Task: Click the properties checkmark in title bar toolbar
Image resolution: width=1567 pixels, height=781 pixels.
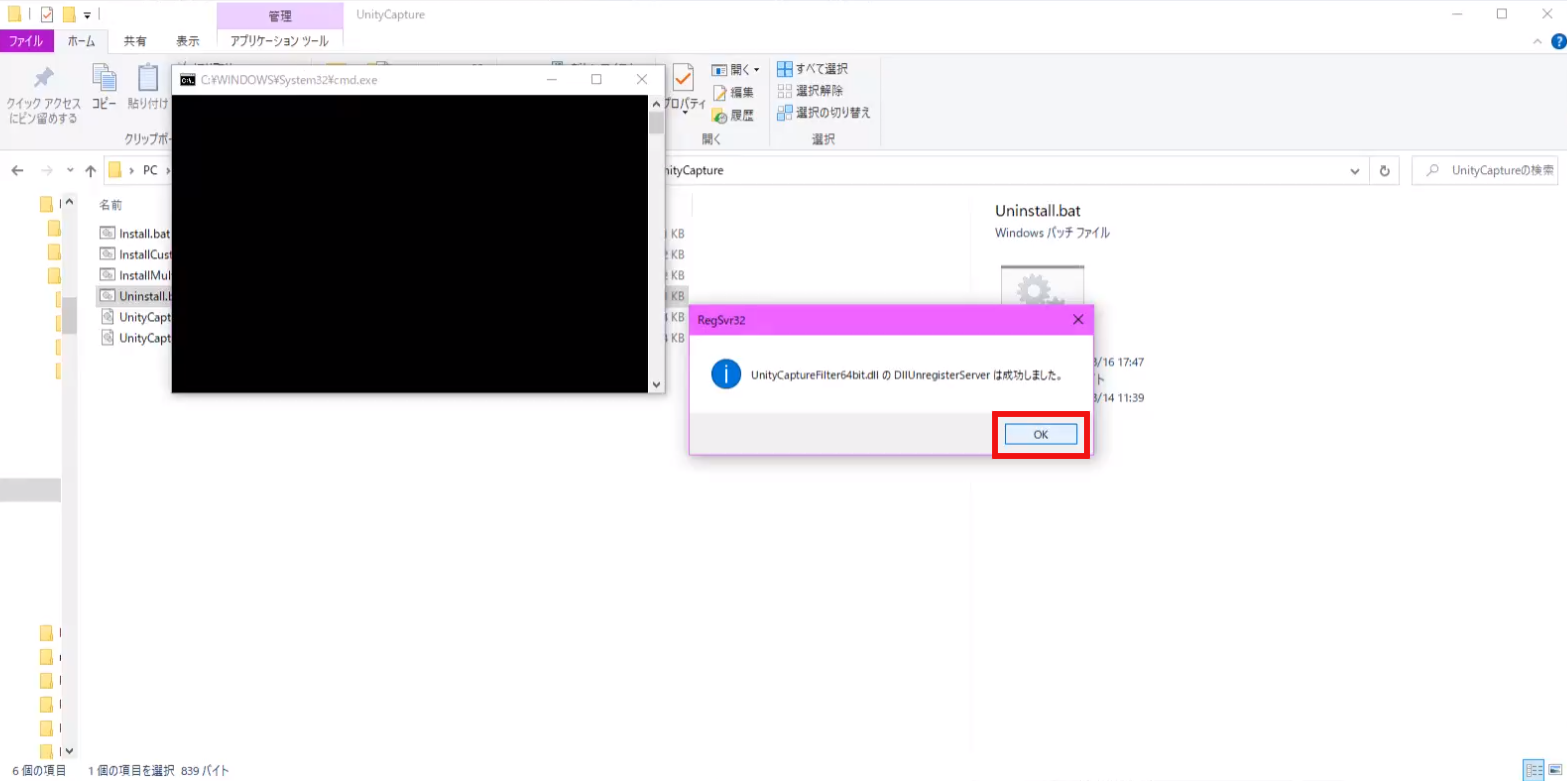Action: [46, 14]
